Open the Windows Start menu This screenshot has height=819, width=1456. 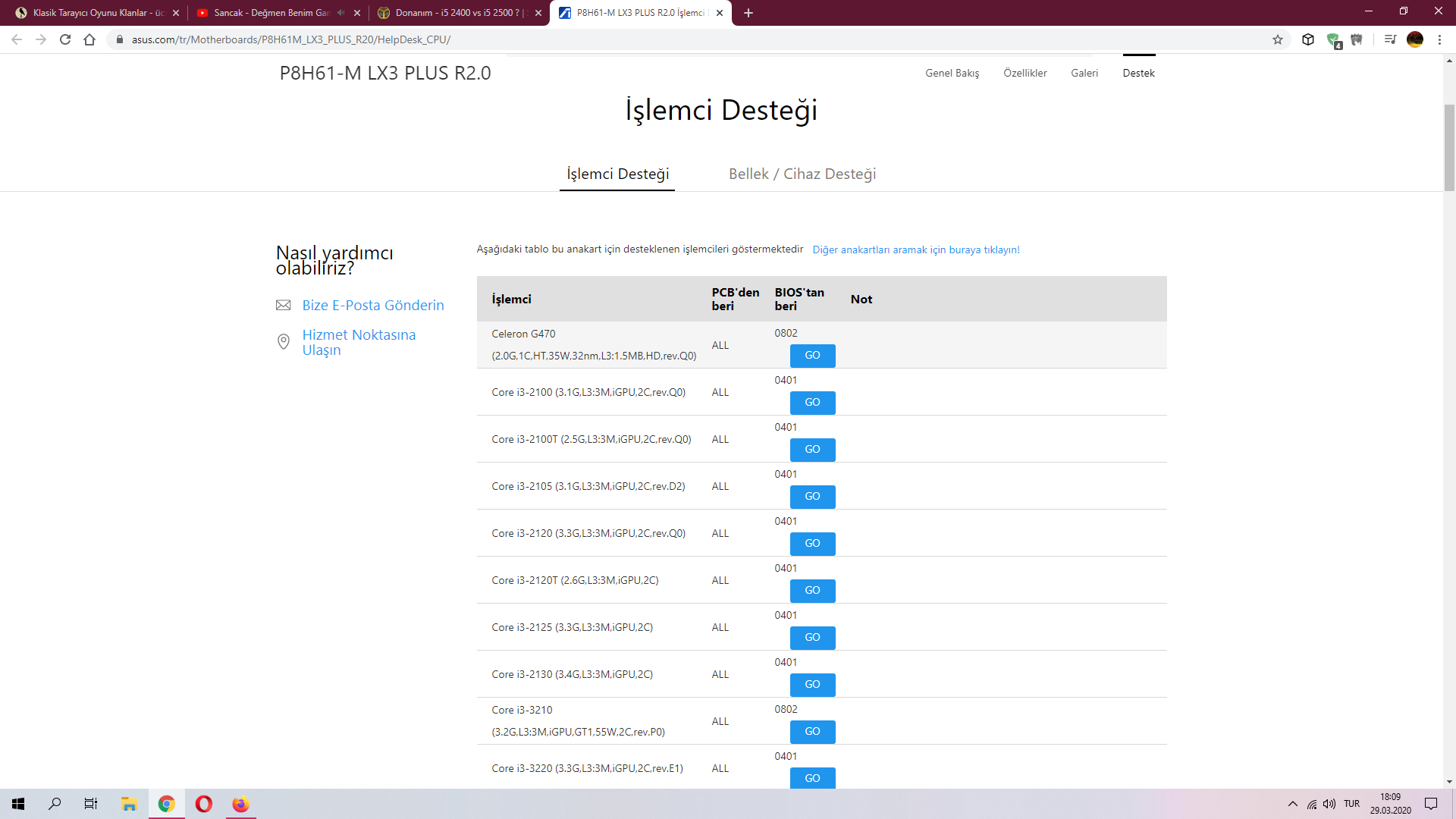(18, 804)
